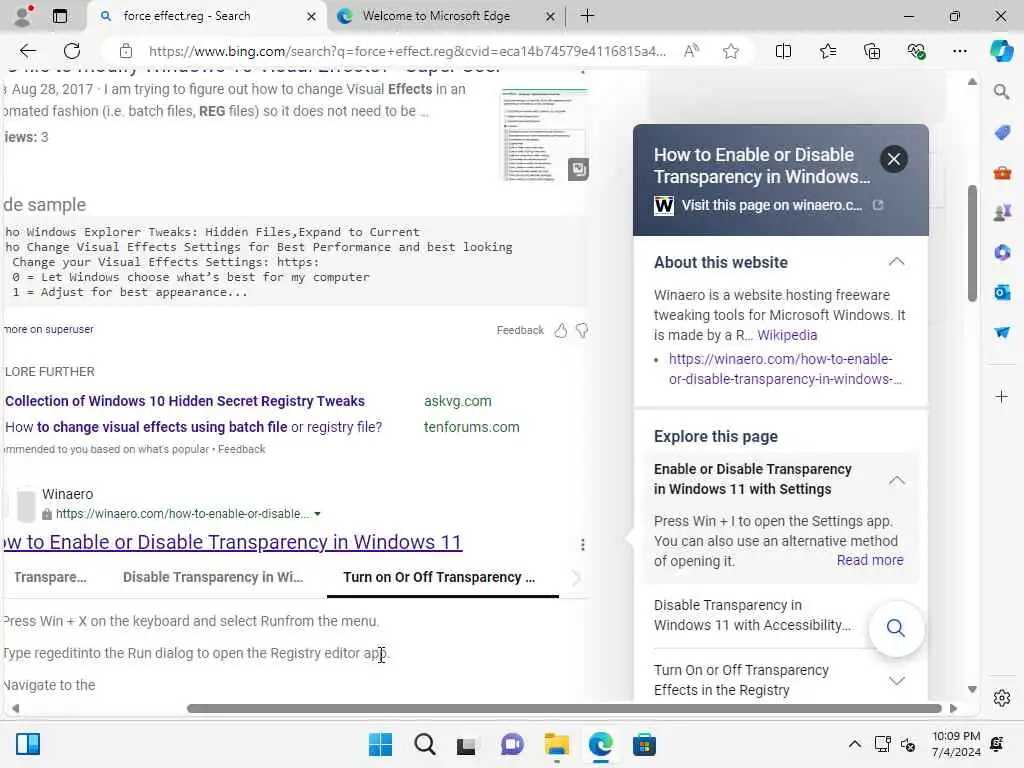Open the sidebar Games chess icon
The image size is (1024, 768).
tap(1002, 212)
